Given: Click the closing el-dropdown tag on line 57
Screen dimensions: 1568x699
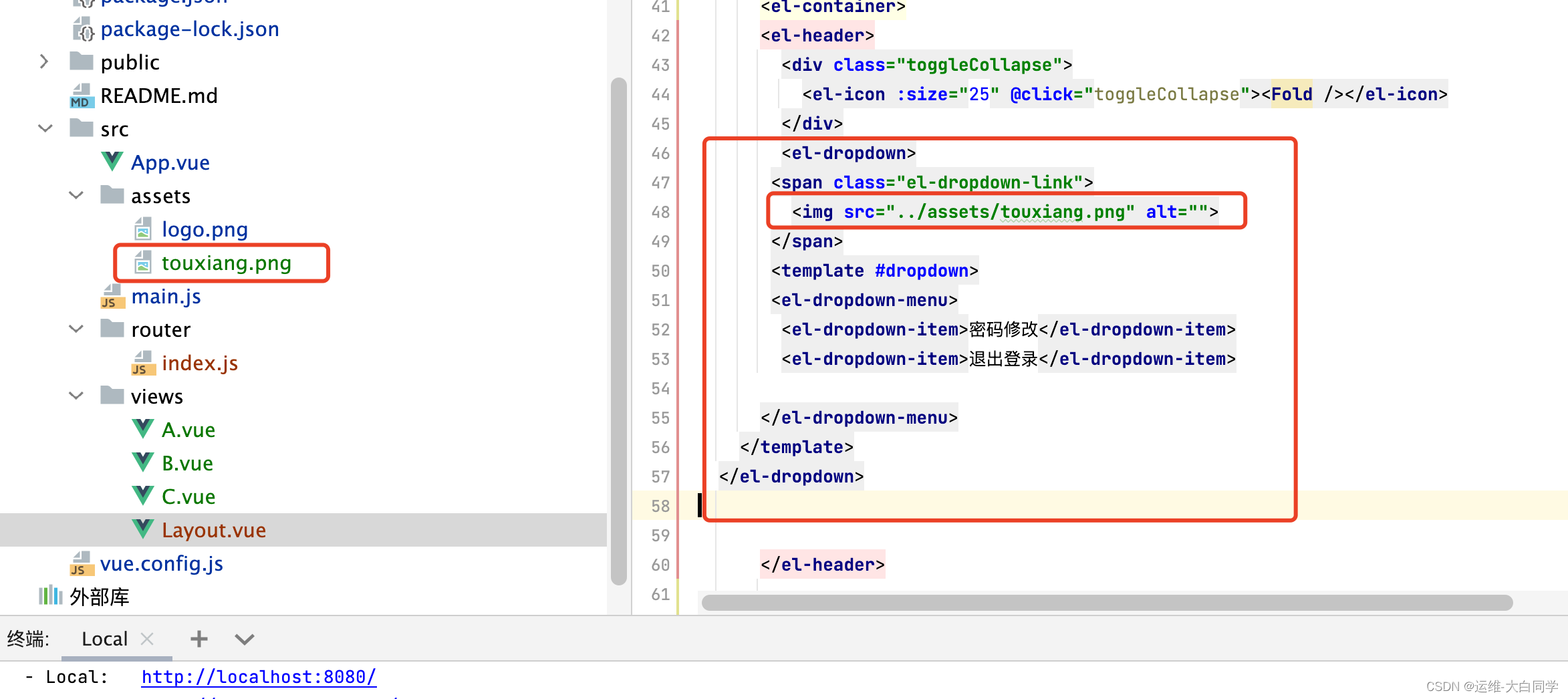Looking at the screenshot, I should (x=791, y=476).
